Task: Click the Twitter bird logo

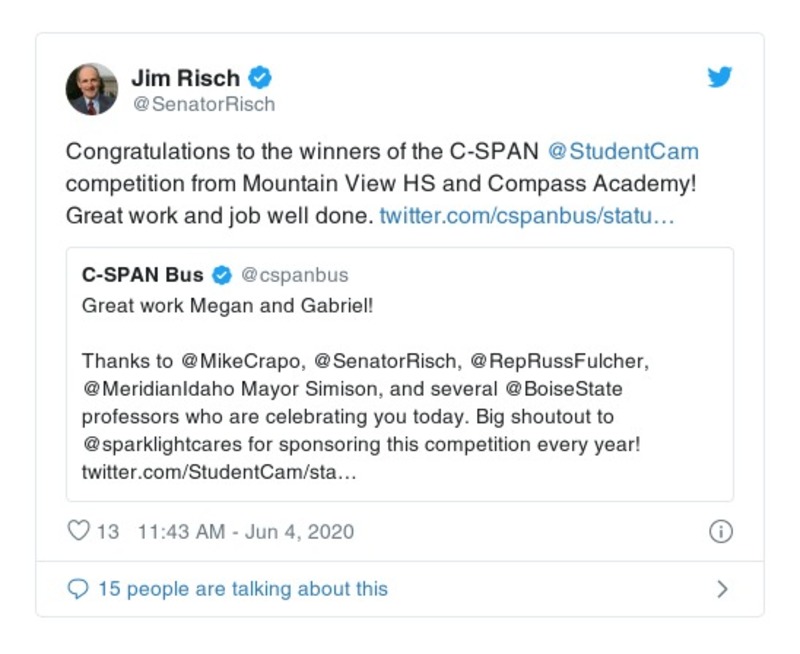Action: point(720,77)
